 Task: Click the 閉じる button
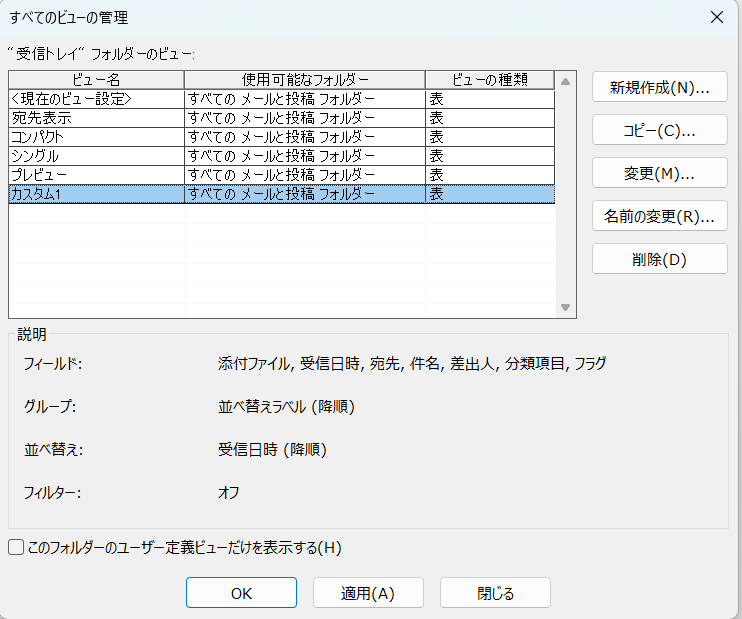(495, 592)
